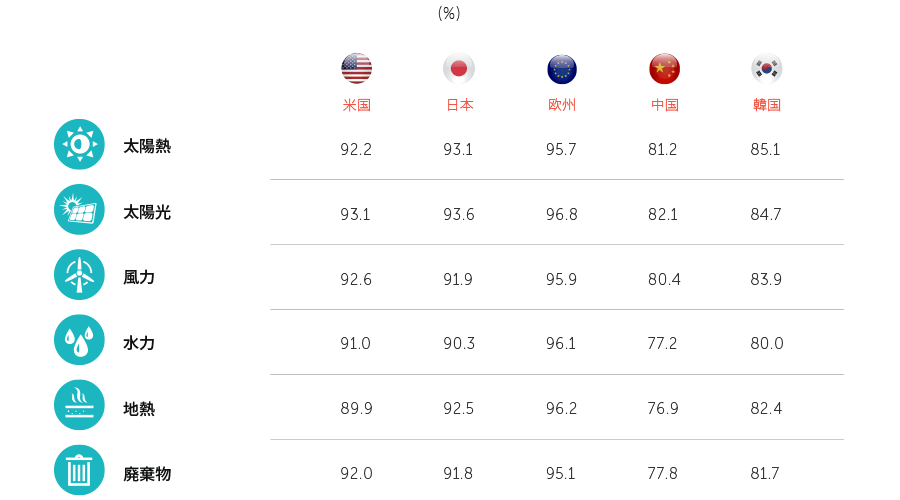Click the trash bin 廃棄物 icon
900x500 pixels.
point(79,470)
